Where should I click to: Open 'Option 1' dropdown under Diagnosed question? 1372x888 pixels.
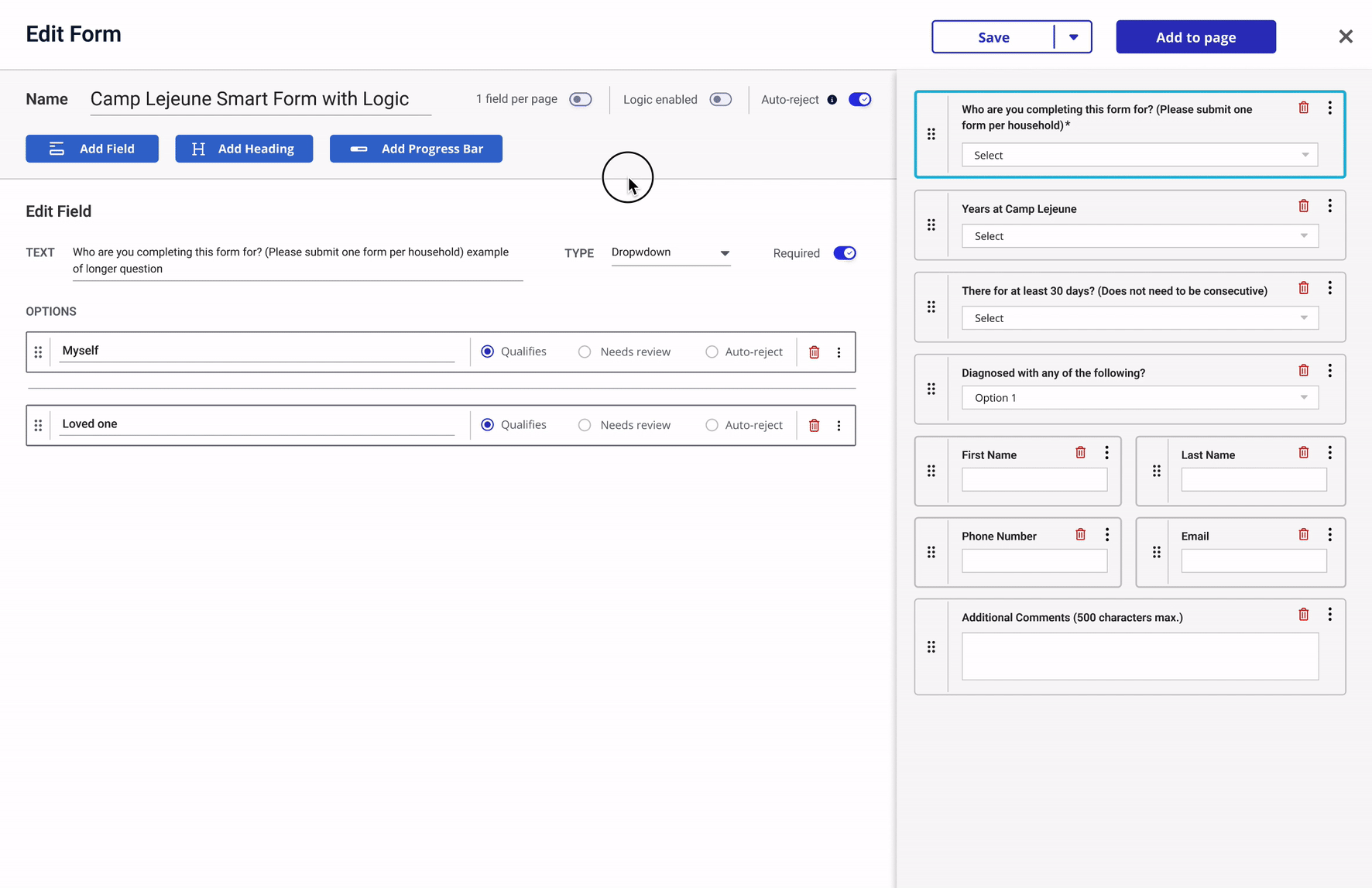[x=1140, y=398]
